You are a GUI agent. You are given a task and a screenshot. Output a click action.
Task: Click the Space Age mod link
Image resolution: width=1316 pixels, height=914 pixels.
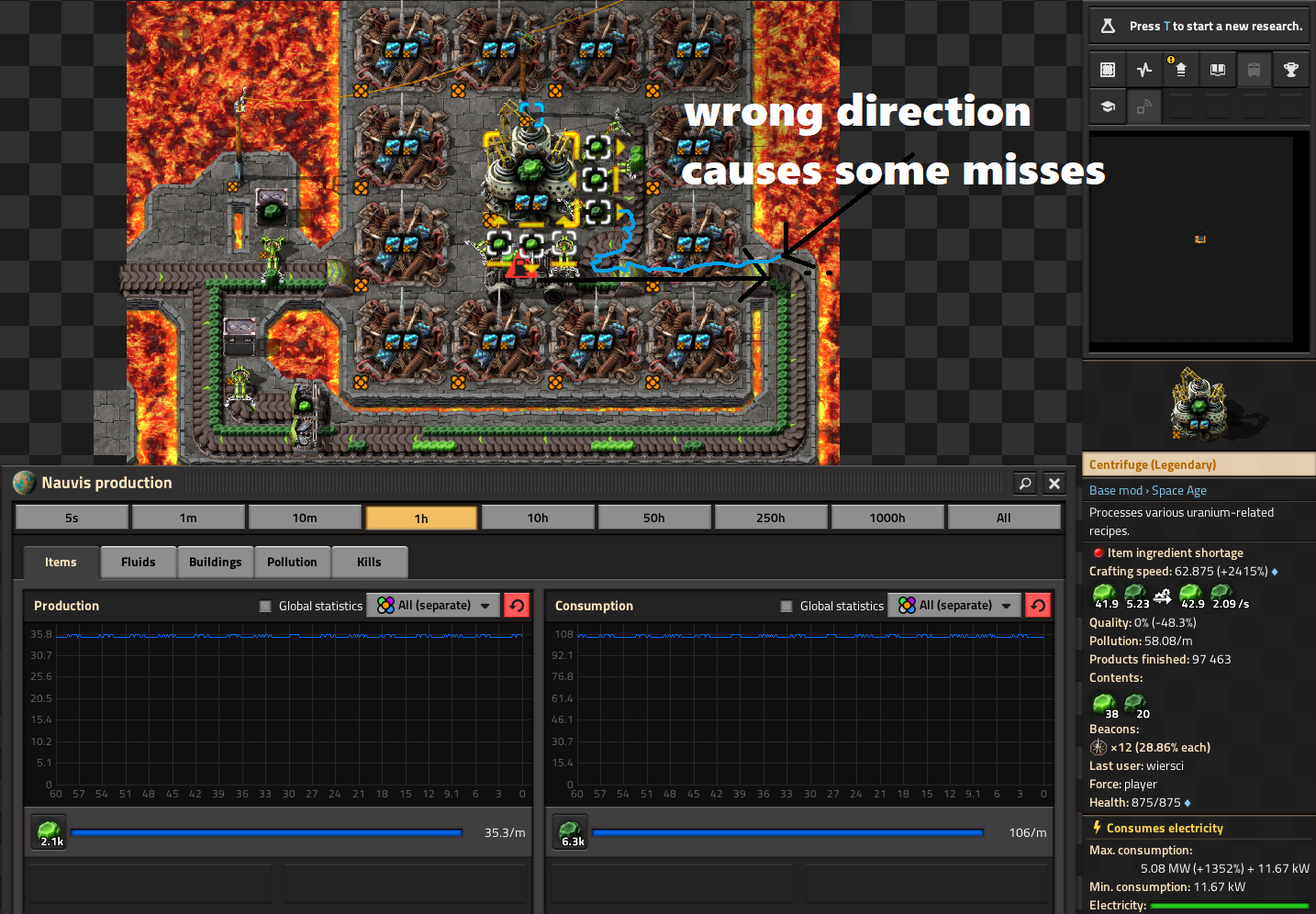click(1178, 491)
